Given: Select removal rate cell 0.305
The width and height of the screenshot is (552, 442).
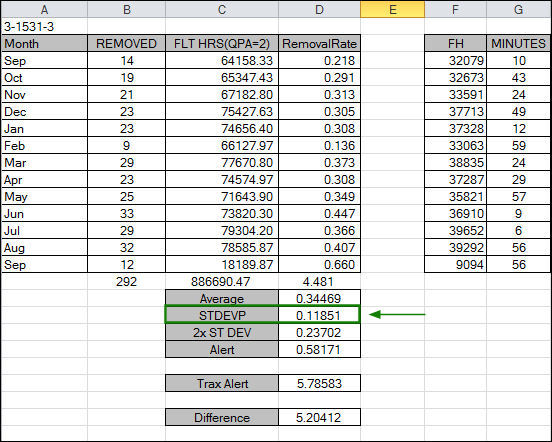Looking at the screenshot, I should 319,112.
